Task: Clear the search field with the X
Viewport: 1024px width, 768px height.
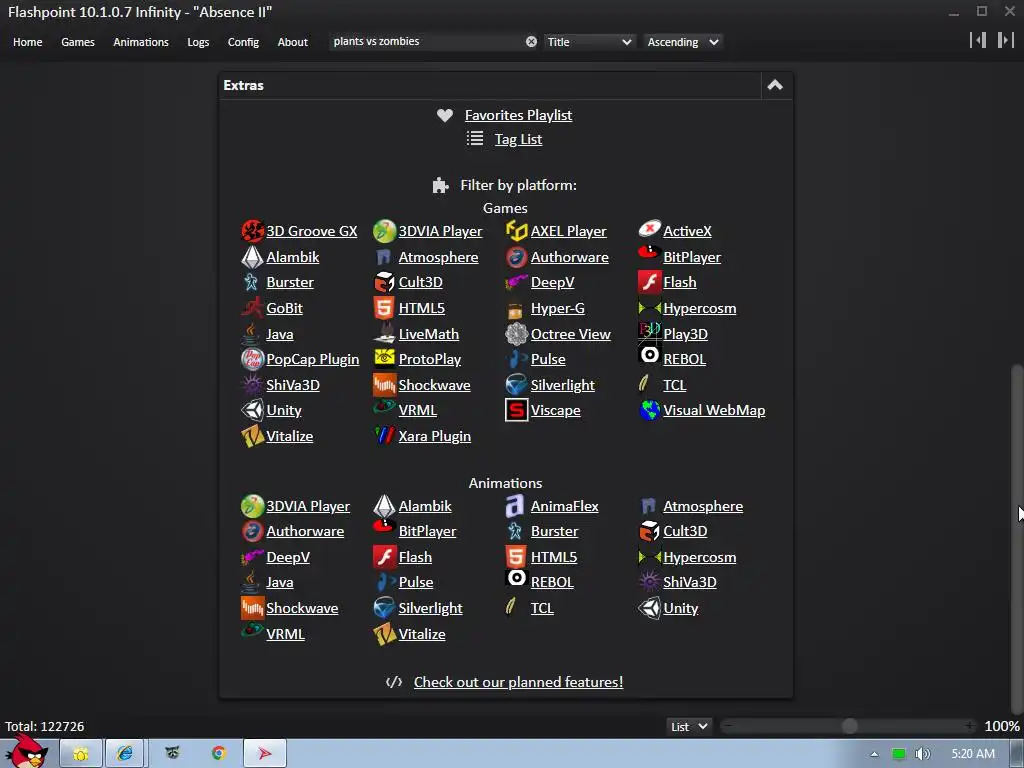Action: [x=532, y=41]
